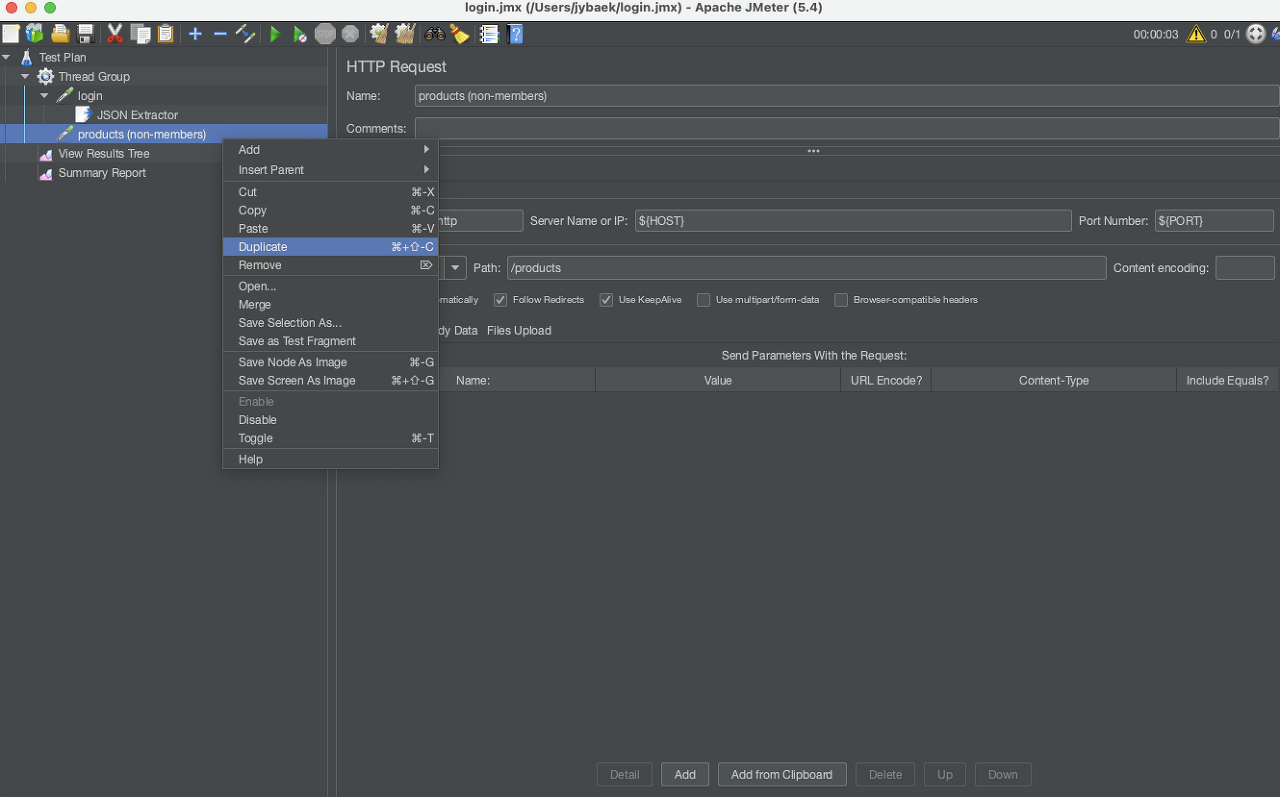Click the clipboard Paste toolbar icon

click(166, 34)
